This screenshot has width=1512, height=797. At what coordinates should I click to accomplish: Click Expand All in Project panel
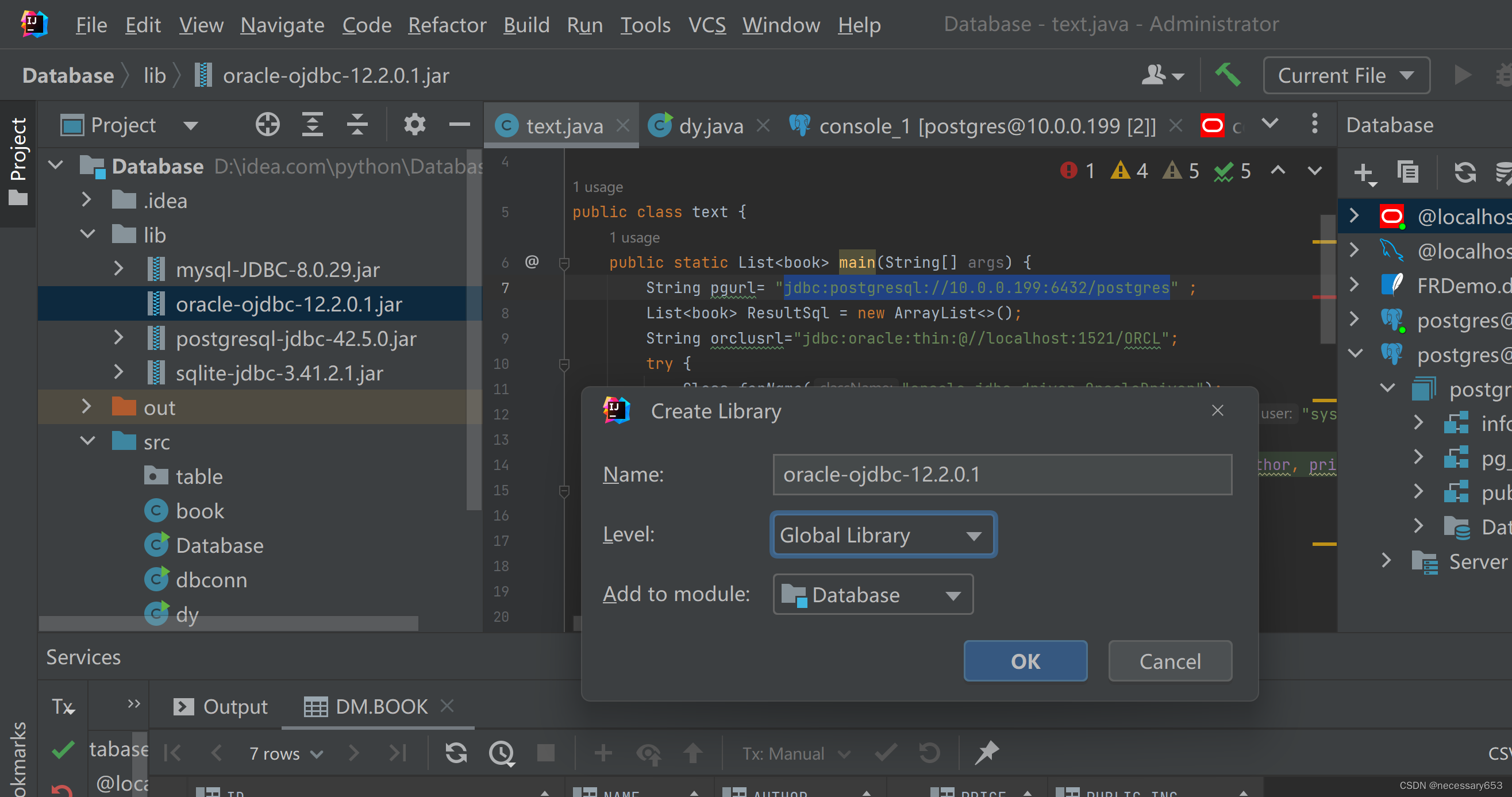point(312,125)
